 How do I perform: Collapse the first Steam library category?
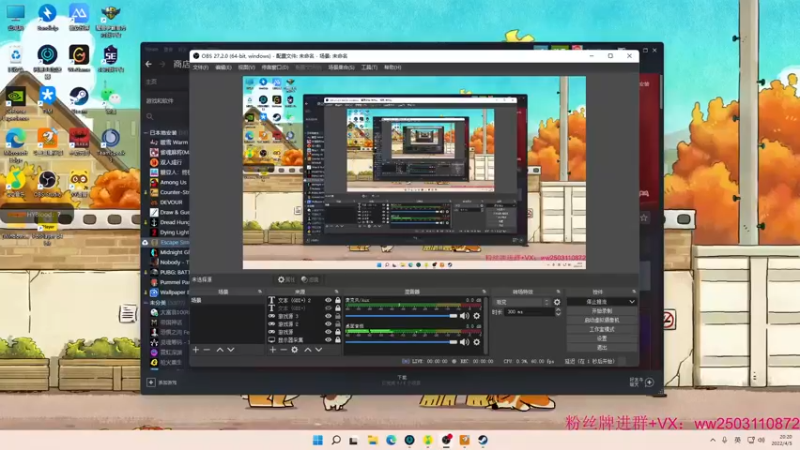pyautogui.click(x=146, y=133)
